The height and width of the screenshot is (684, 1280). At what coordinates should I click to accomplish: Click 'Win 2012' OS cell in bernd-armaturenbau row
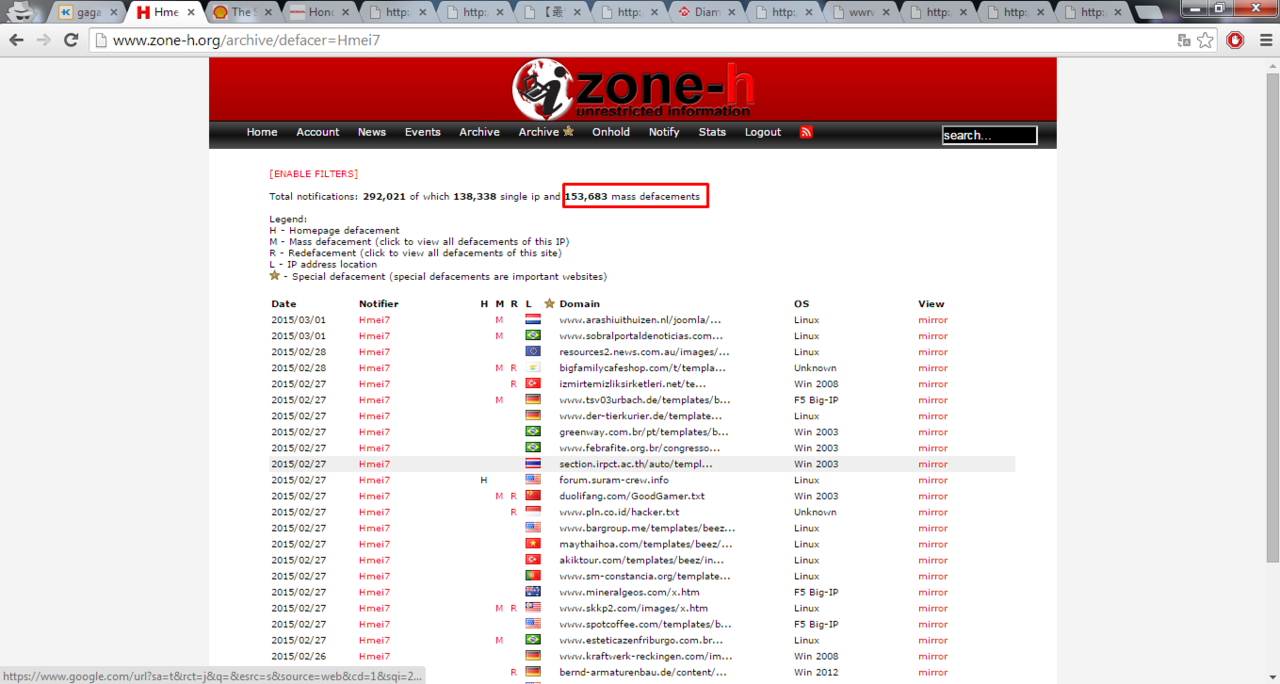point(816,672)
